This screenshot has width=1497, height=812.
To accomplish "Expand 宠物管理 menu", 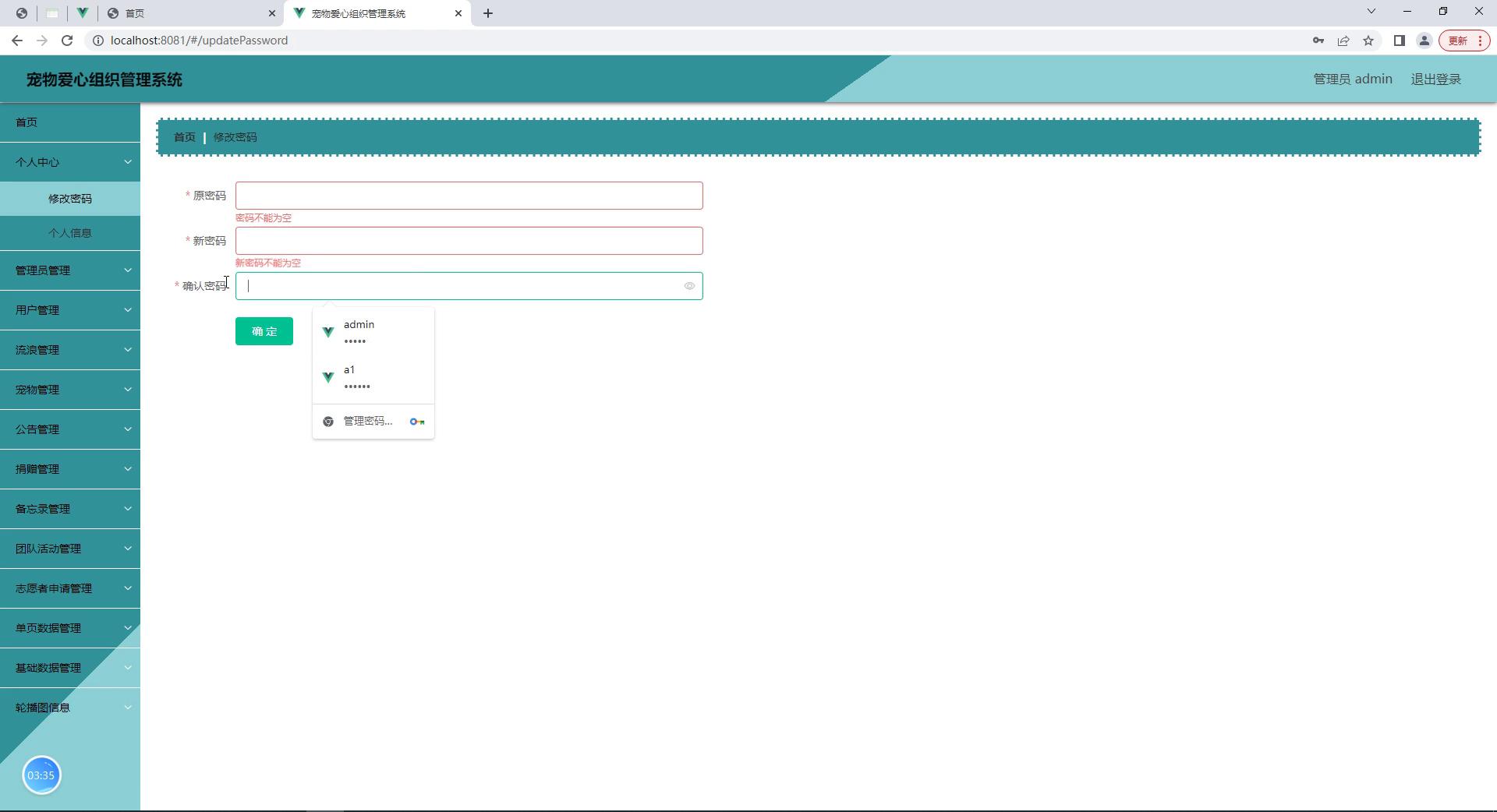I will (x=70, y=390).
